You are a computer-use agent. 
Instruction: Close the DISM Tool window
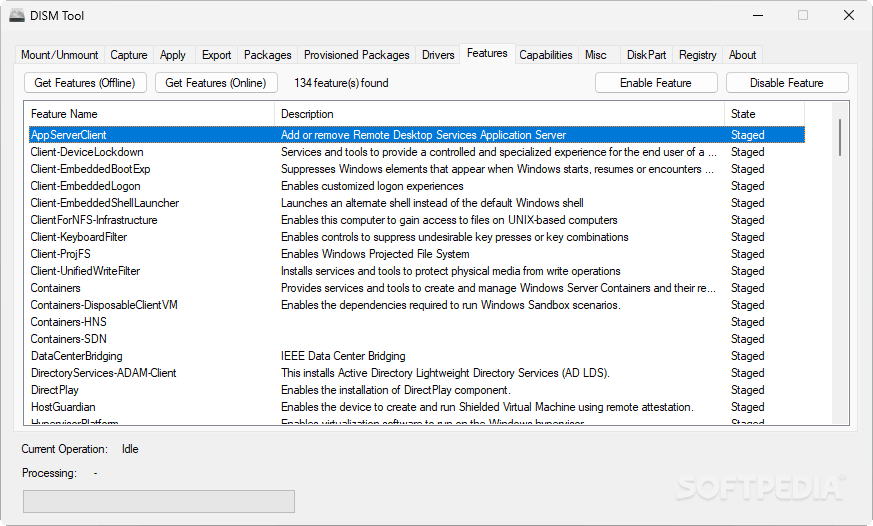click(849, 16)
